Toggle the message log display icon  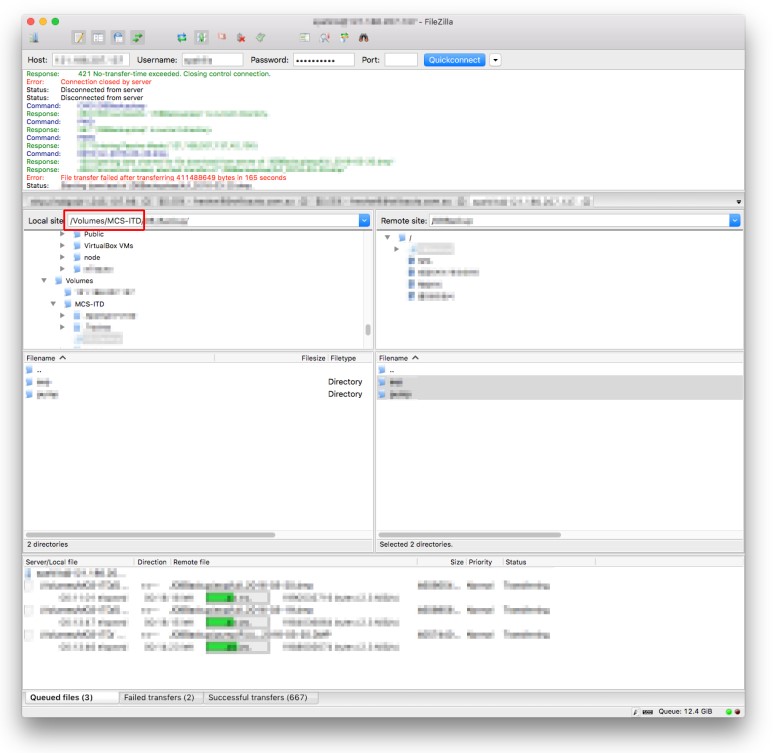(x=79, y=37)
